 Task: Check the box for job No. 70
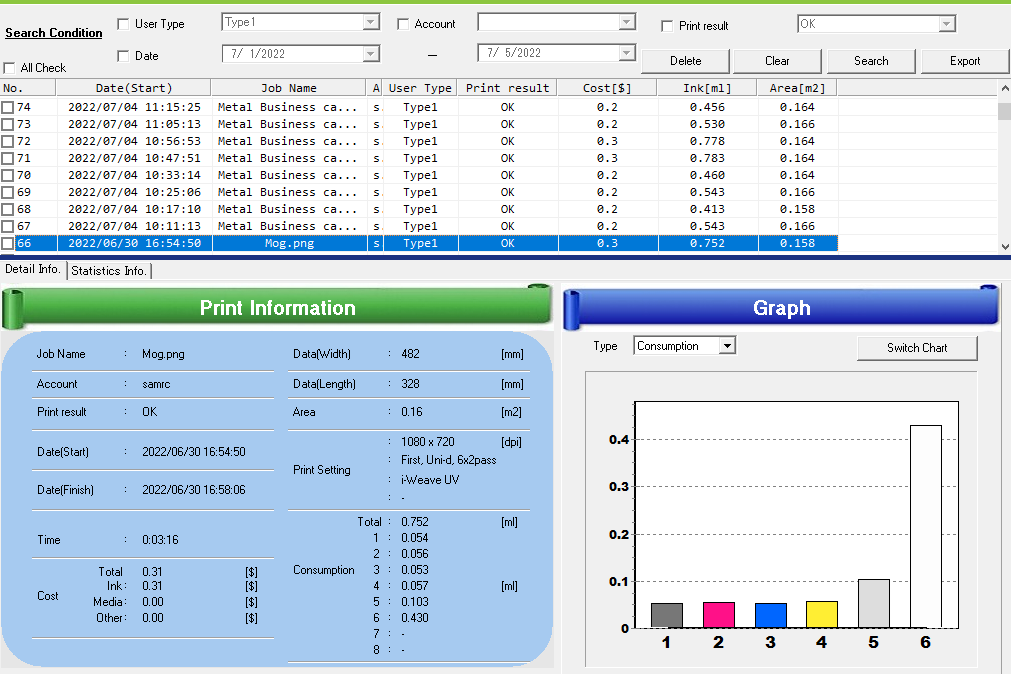click(x=8, y=175)
